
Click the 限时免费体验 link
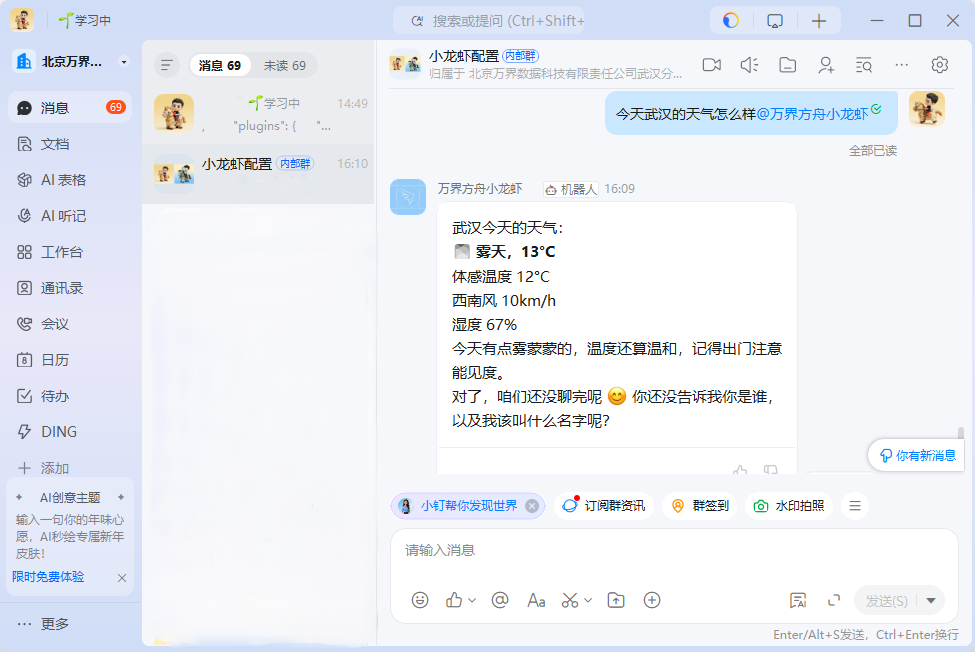[48, 577]
